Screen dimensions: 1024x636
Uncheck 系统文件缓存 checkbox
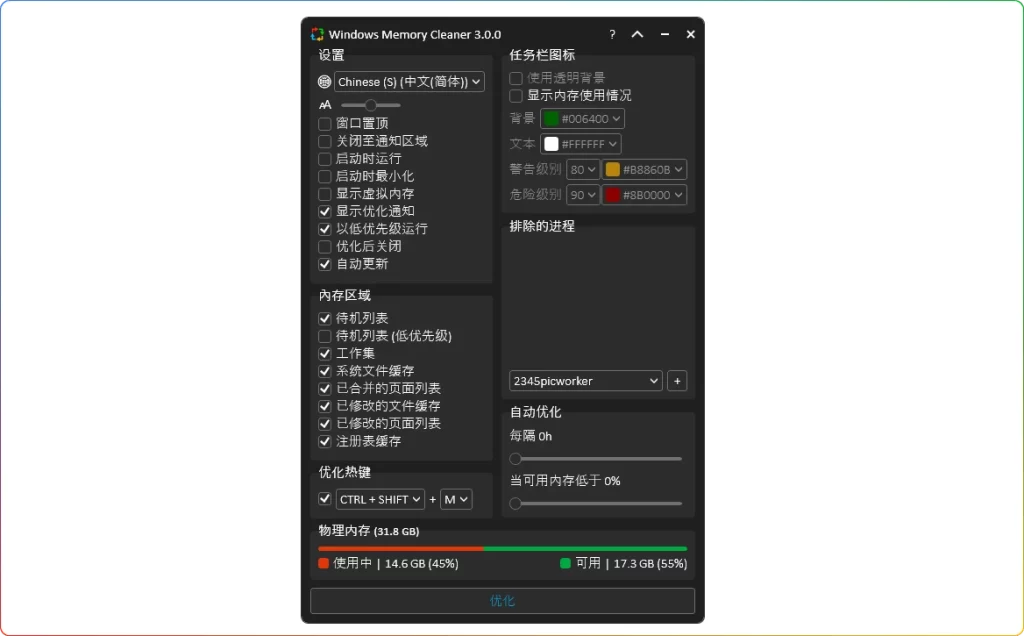coord(325,372)
